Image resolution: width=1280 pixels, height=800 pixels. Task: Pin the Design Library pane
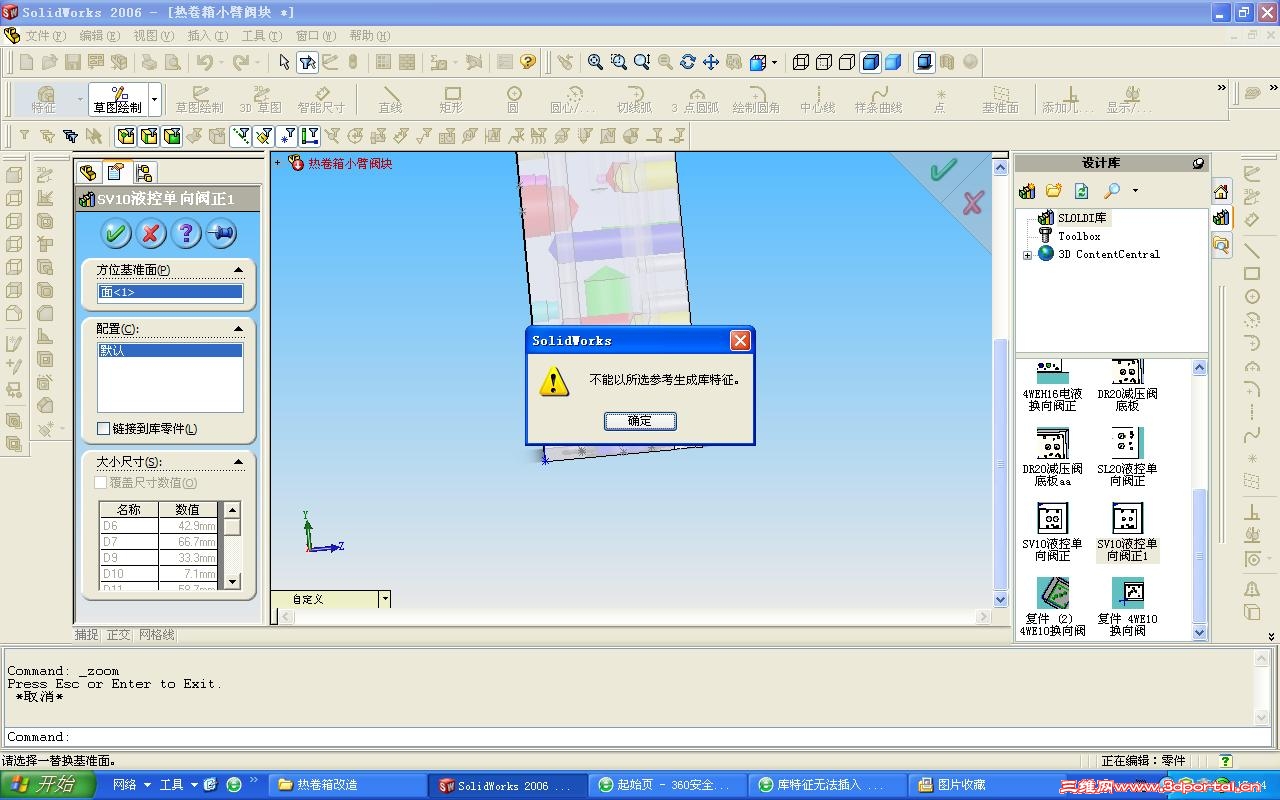click(1198, 163)
